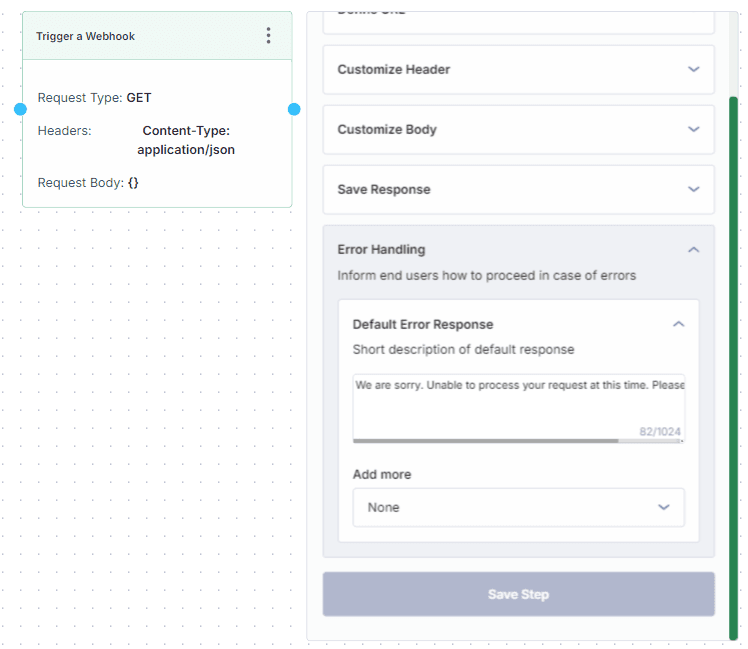Collapse the Default Error Response chevron
The width and height of the screenshot is (748, 649).
tap(678, 324)
